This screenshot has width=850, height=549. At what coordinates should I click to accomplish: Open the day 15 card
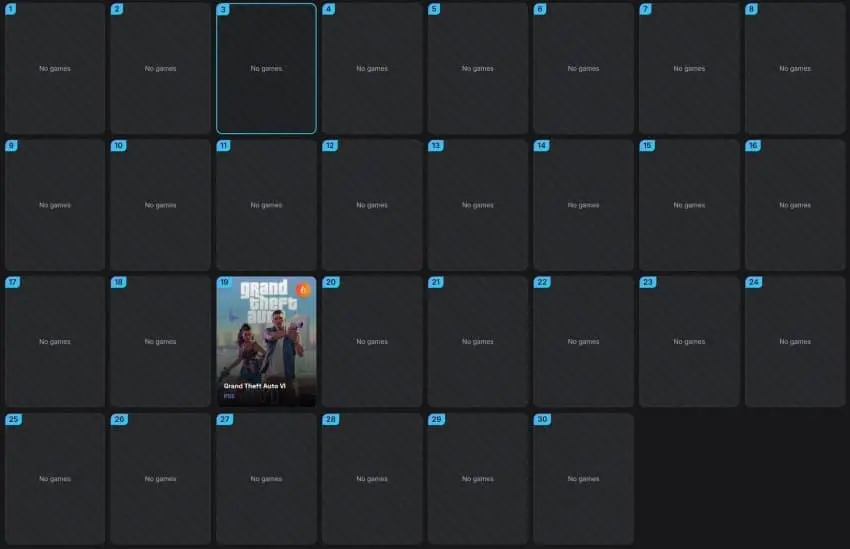pos(689,205)
